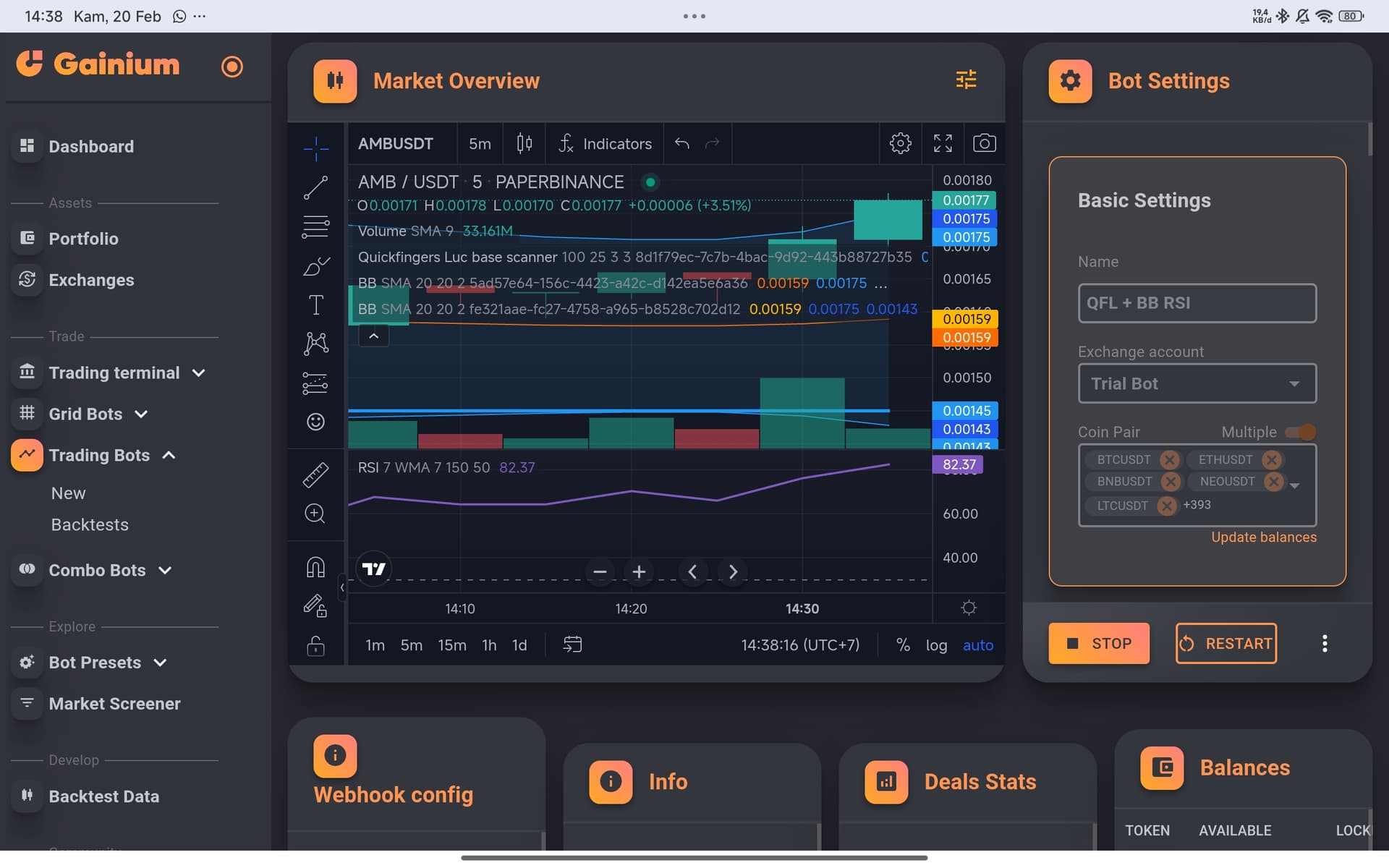Open Backtests under Trading Bots
Screen dimensions: 1389x868
90,524
